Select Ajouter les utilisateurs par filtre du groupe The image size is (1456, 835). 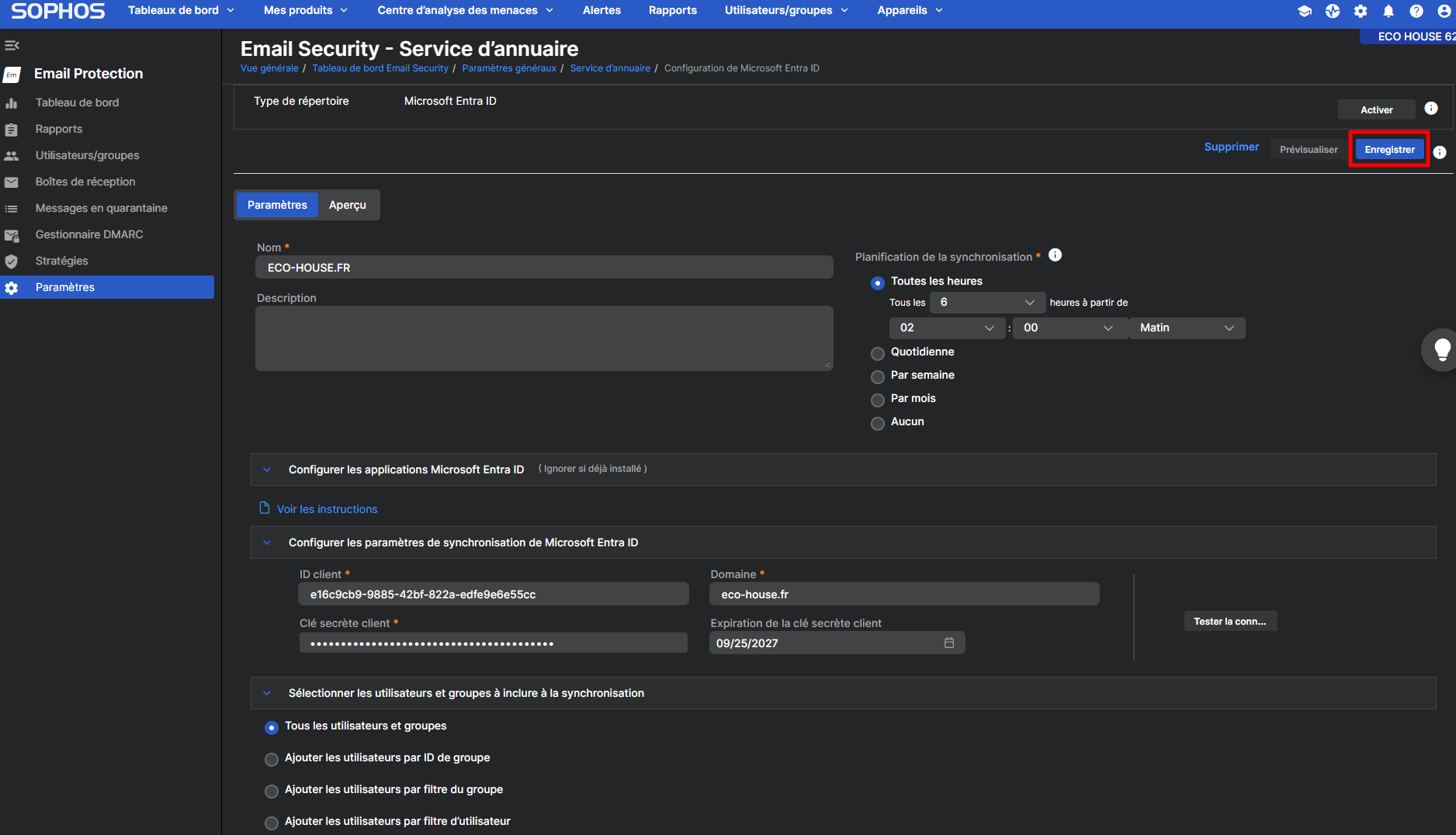[272, 791]
